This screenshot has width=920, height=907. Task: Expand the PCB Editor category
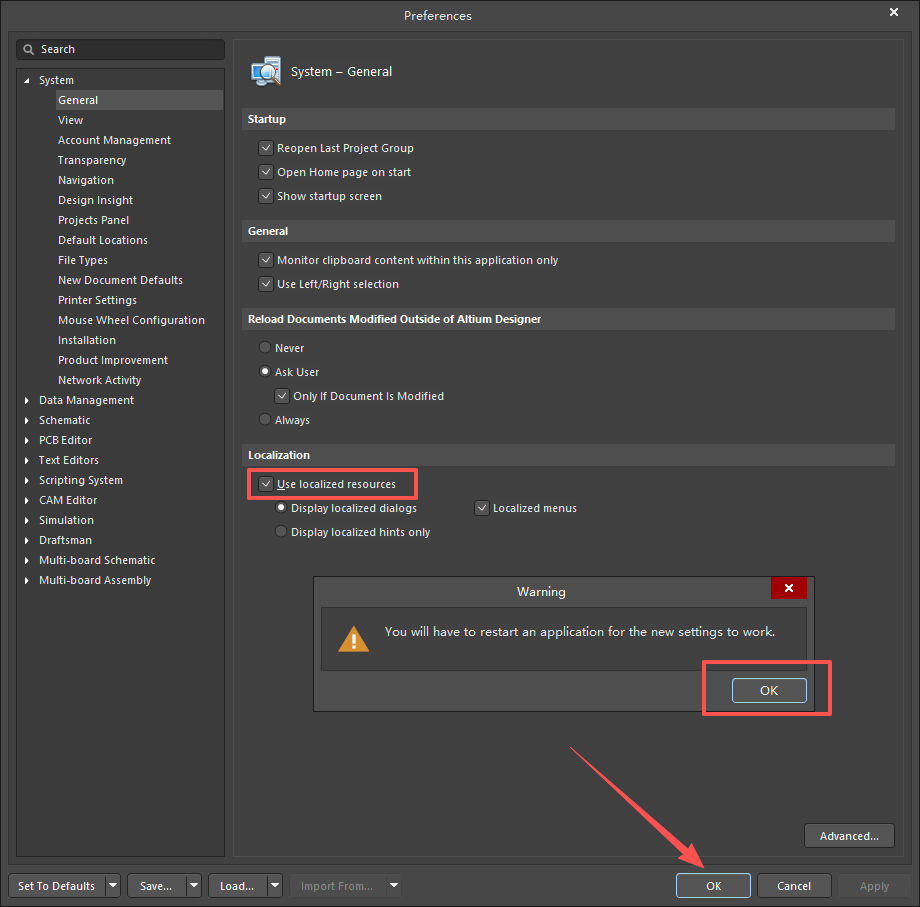pyautogui.click(x=27, y=440)
